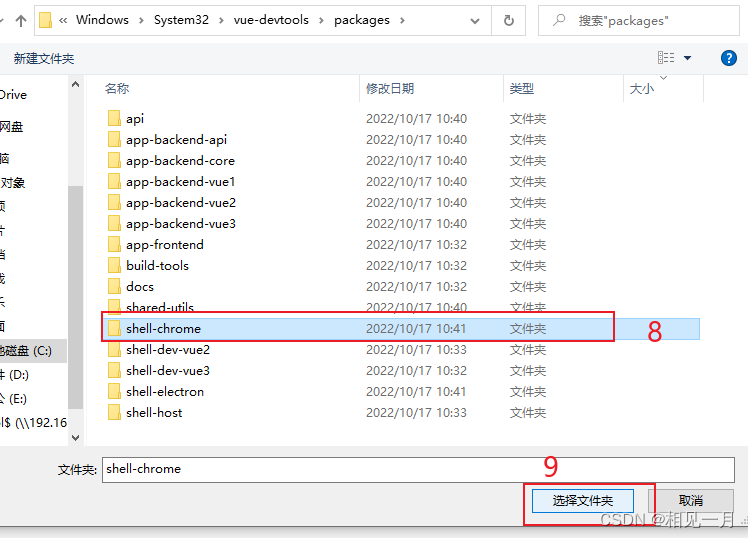
Task: Open the (E:) drive in sidebar
Action: (x=13, y=399)
